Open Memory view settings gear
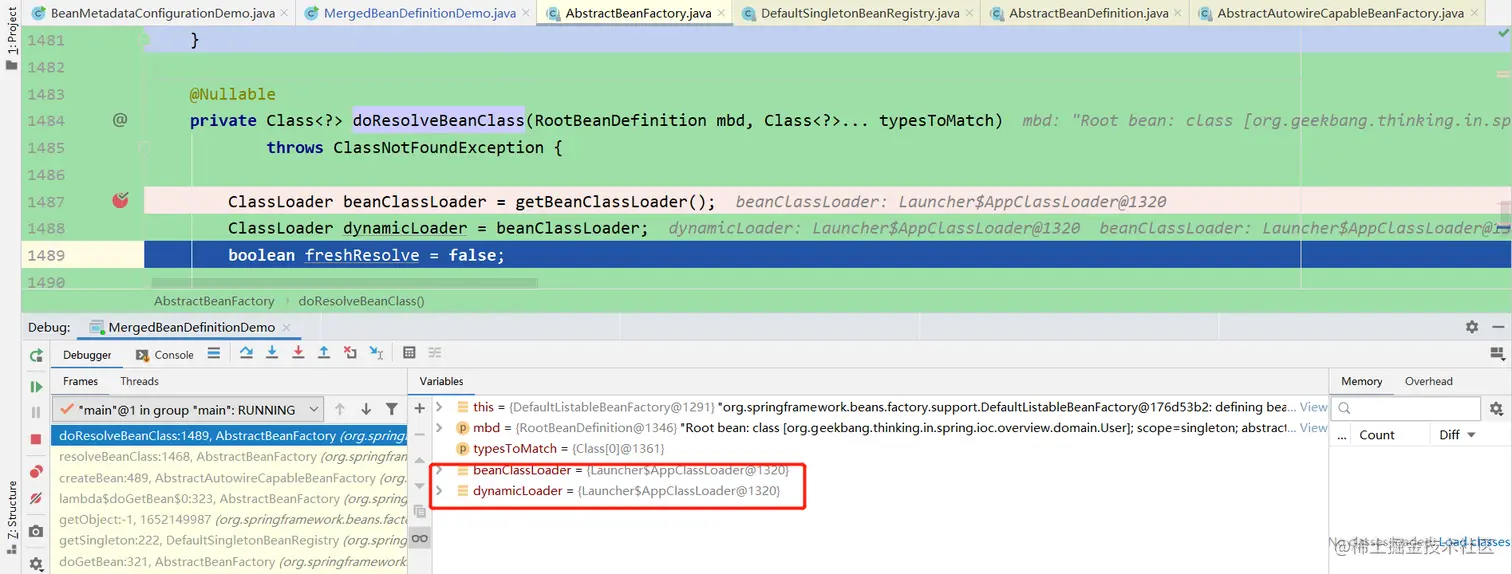The height and width of the screenshot is (574, 1512). (1496, 409)
